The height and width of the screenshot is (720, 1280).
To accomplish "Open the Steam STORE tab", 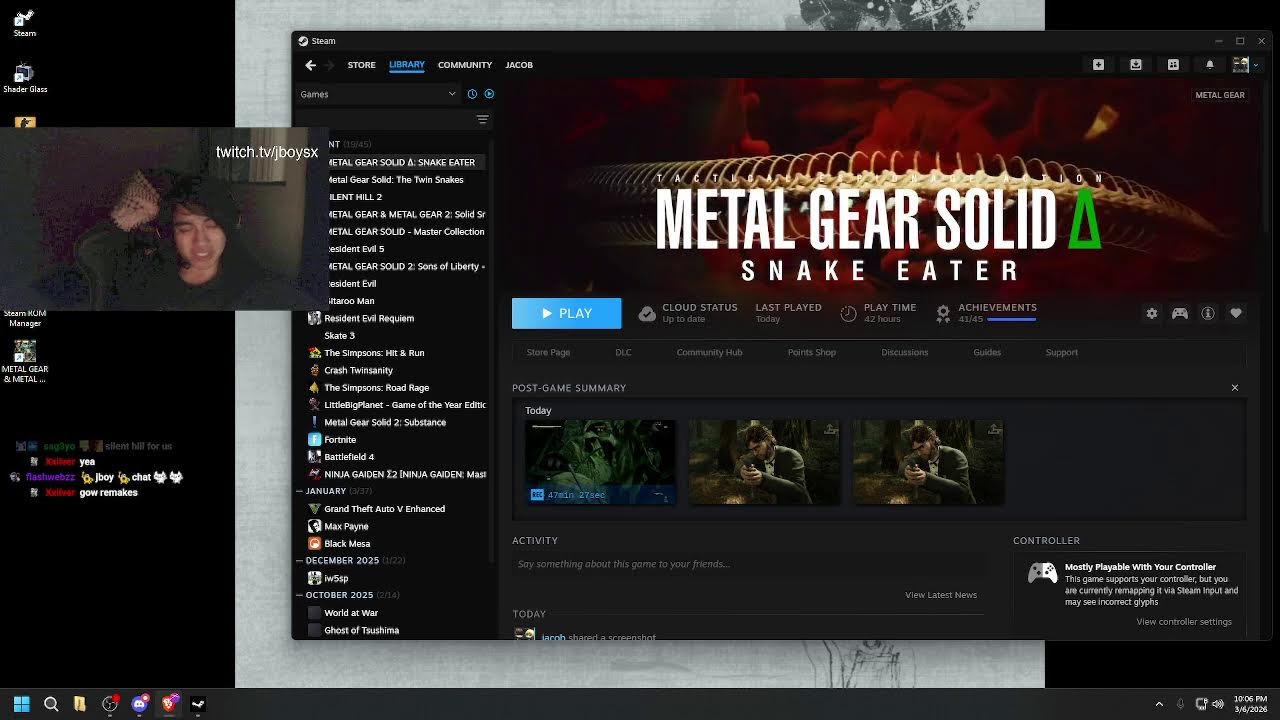I will pyautogui.click(x=361, y=65).
